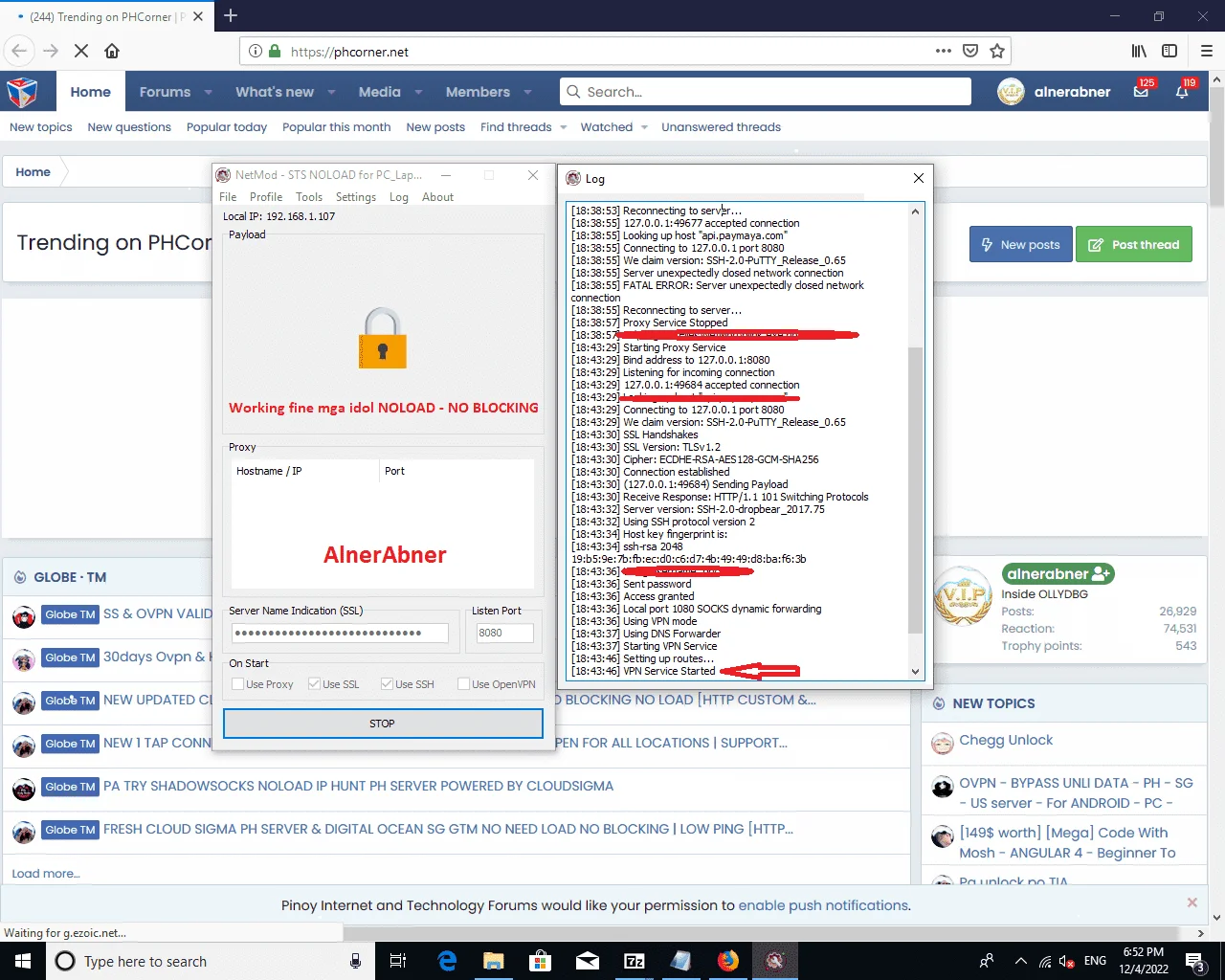
Task: Open Windows notification center icon
Action: (1194, 961)
